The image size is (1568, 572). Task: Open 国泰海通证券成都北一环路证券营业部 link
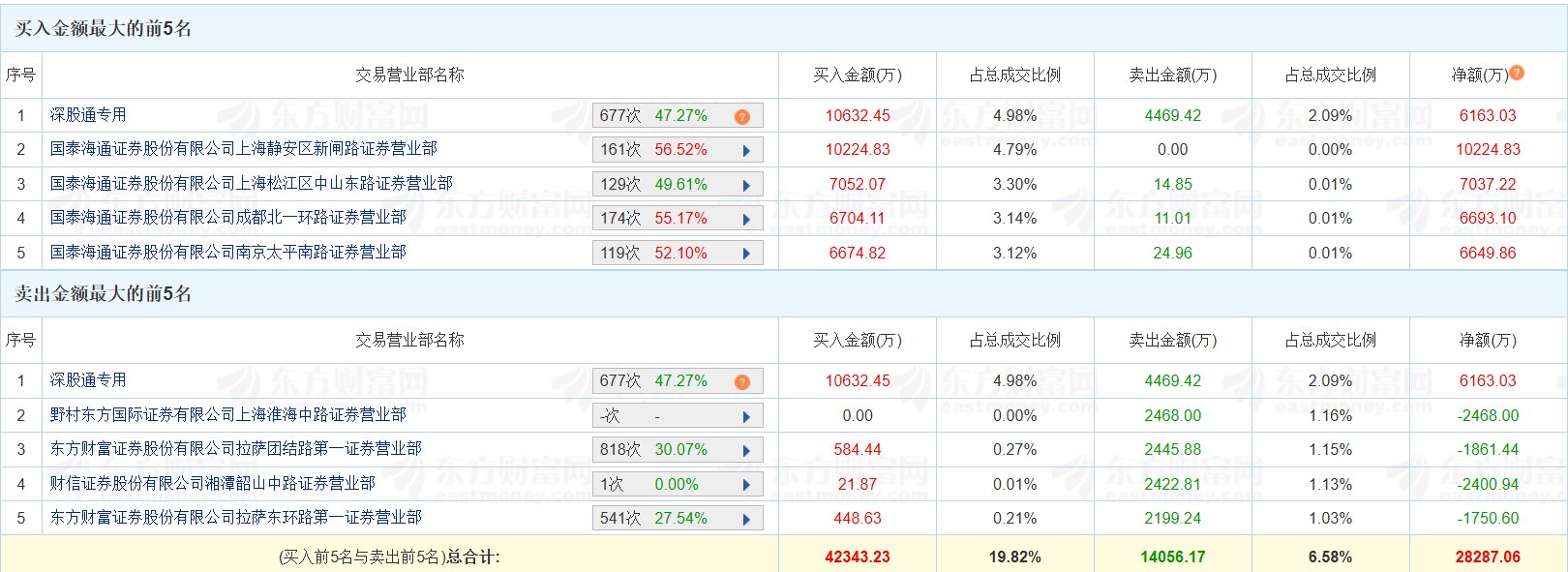[x=228, y=218]
